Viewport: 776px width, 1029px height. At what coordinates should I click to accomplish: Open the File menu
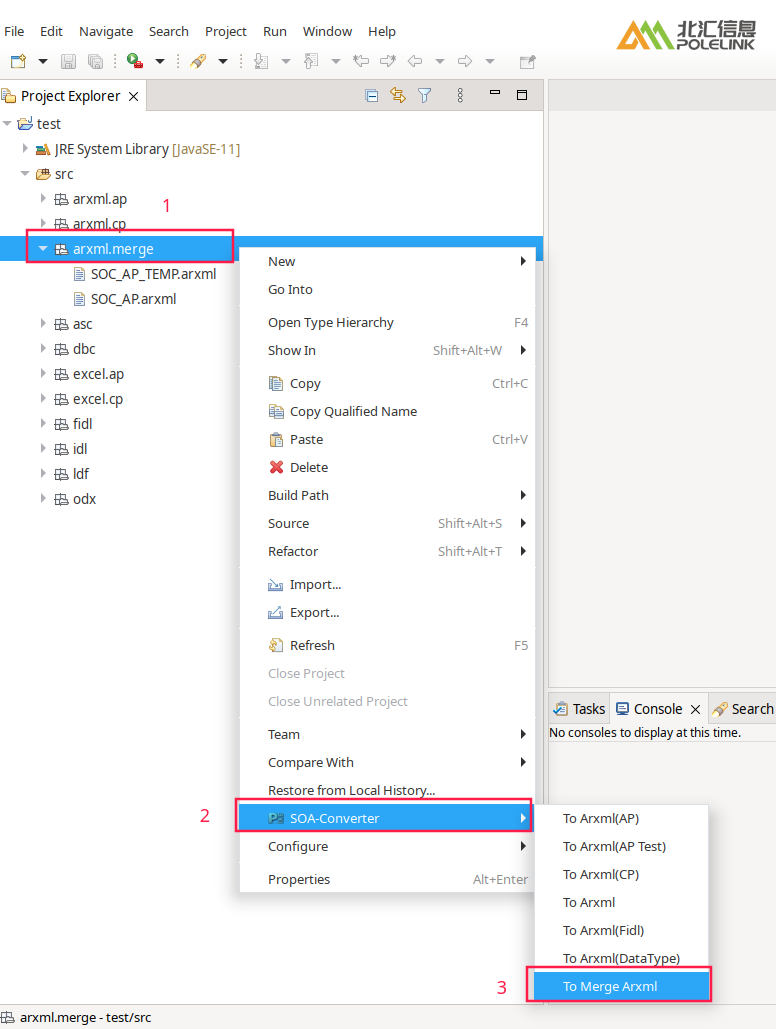[x=14, y=32]
